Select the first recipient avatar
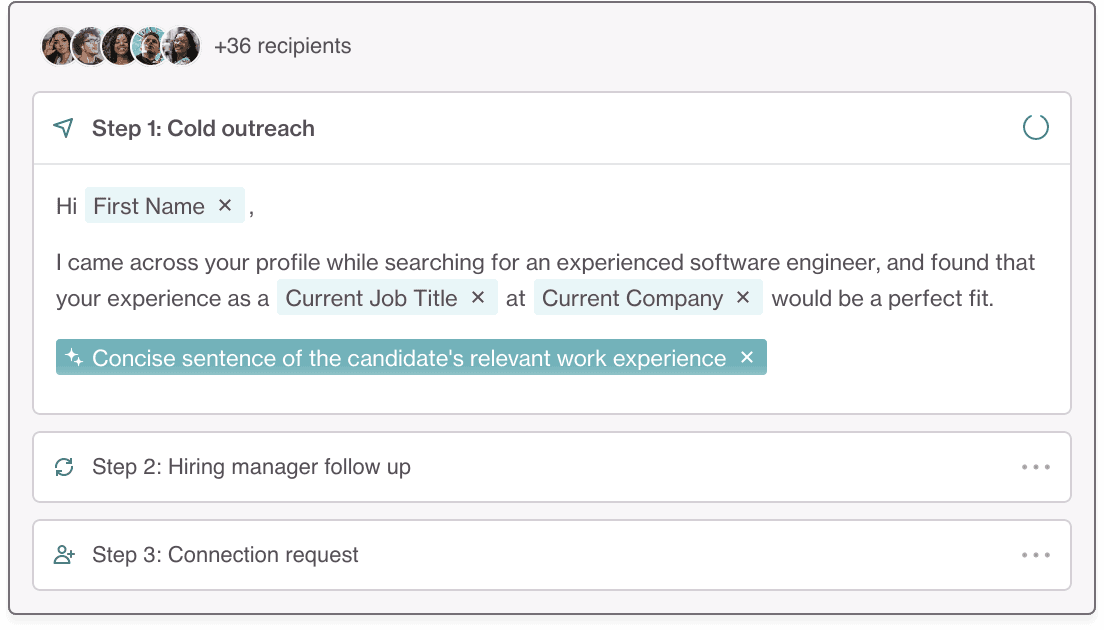The image size is (1104, 630). click(x=58, y=46)
